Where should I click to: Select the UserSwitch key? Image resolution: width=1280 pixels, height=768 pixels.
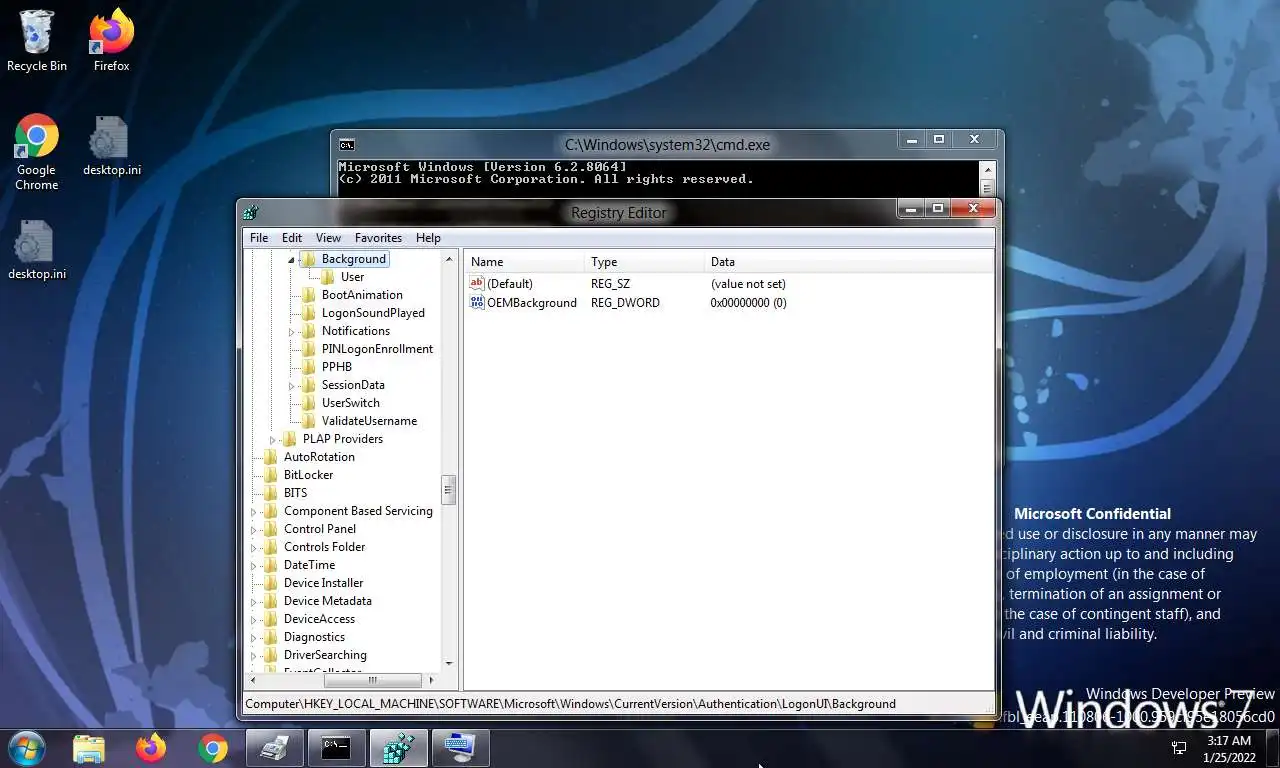click(351, 403)
